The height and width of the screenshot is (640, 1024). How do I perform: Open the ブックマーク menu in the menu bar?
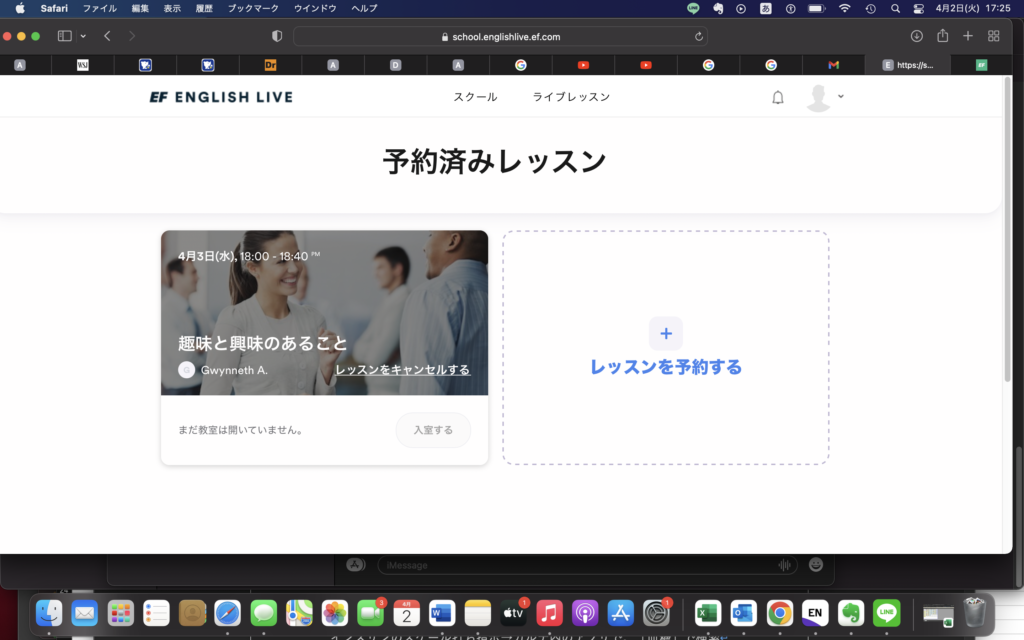[x=254, y=8]
